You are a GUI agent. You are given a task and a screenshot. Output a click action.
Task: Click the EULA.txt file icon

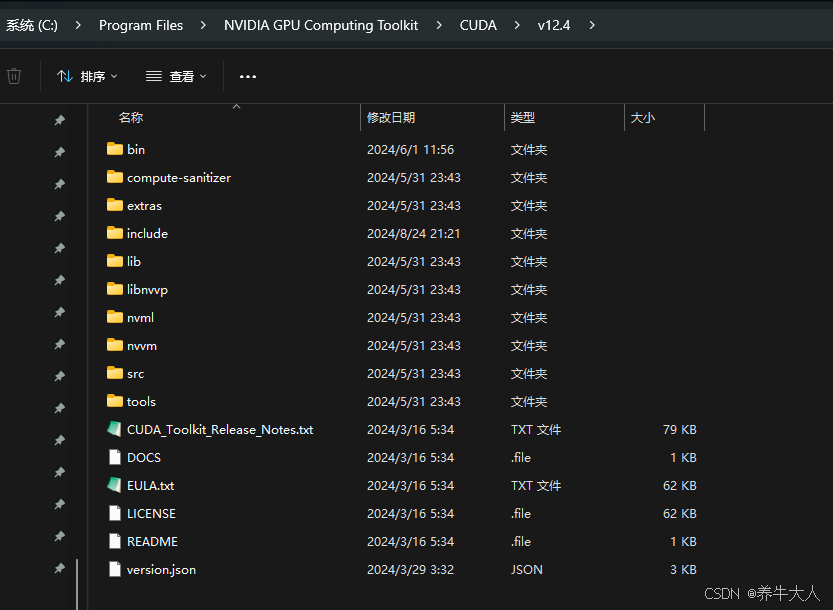[x=114, y=485]
